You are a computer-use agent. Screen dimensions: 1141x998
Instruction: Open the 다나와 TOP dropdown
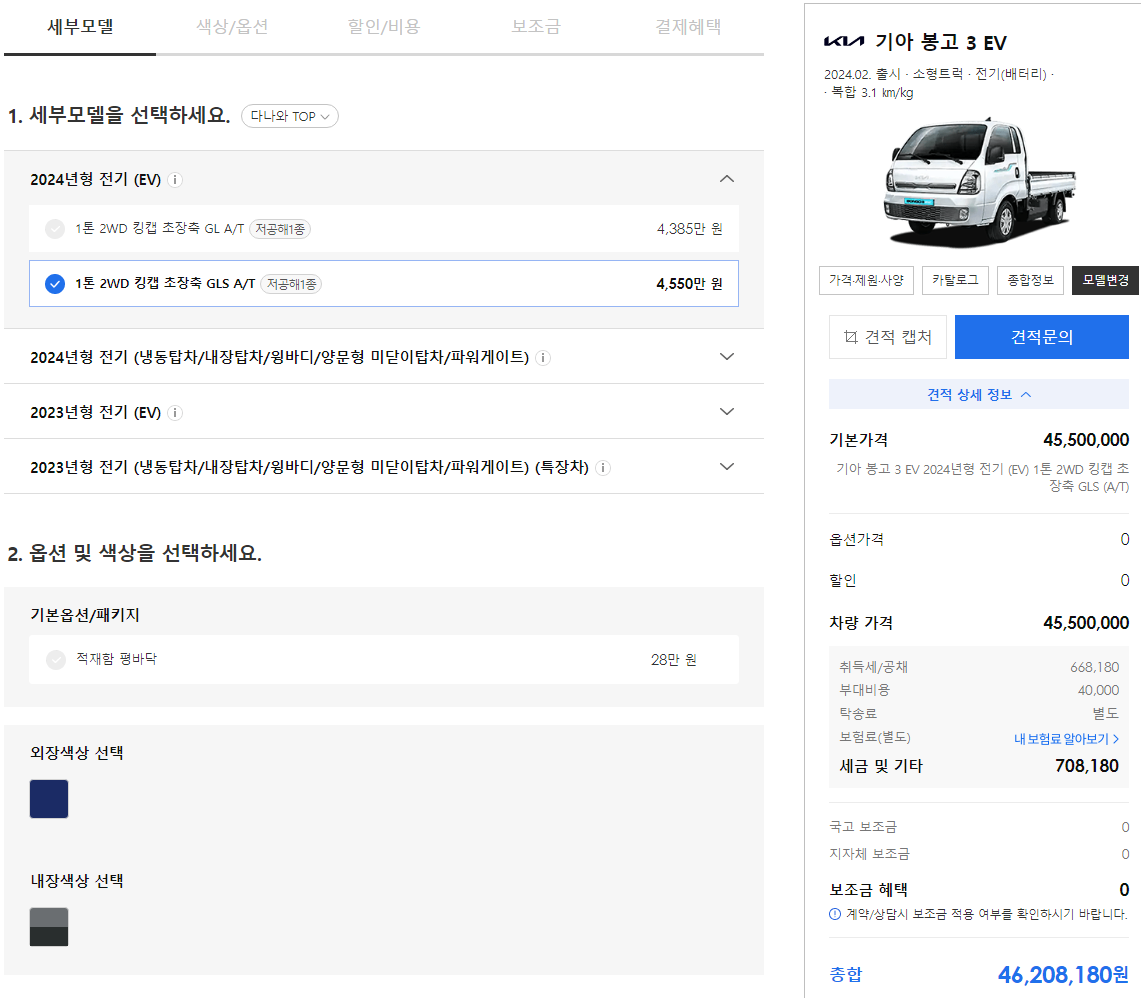point(290,116)
